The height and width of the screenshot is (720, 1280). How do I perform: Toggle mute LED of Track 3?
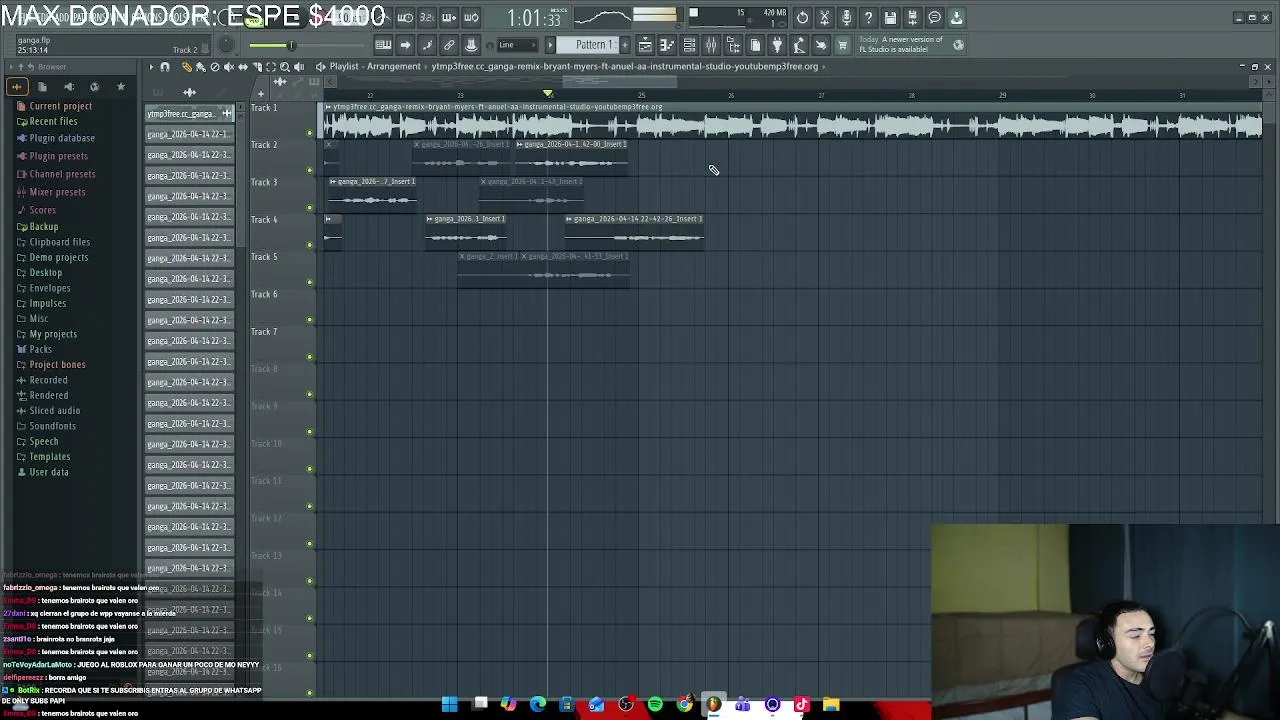[x=310, y=208]
